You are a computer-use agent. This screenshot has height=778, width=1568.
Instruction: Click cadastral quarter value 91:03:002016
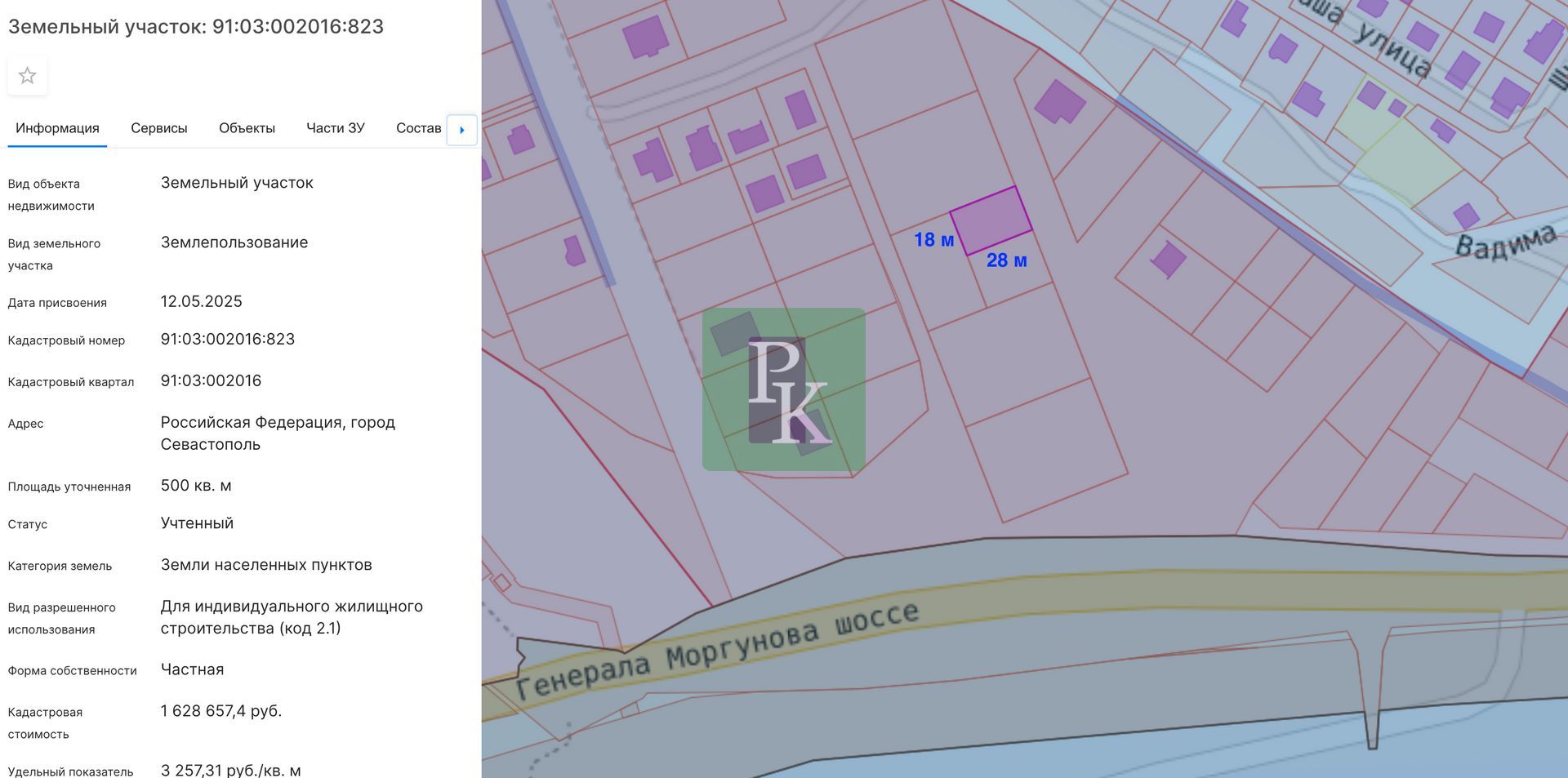211,380
